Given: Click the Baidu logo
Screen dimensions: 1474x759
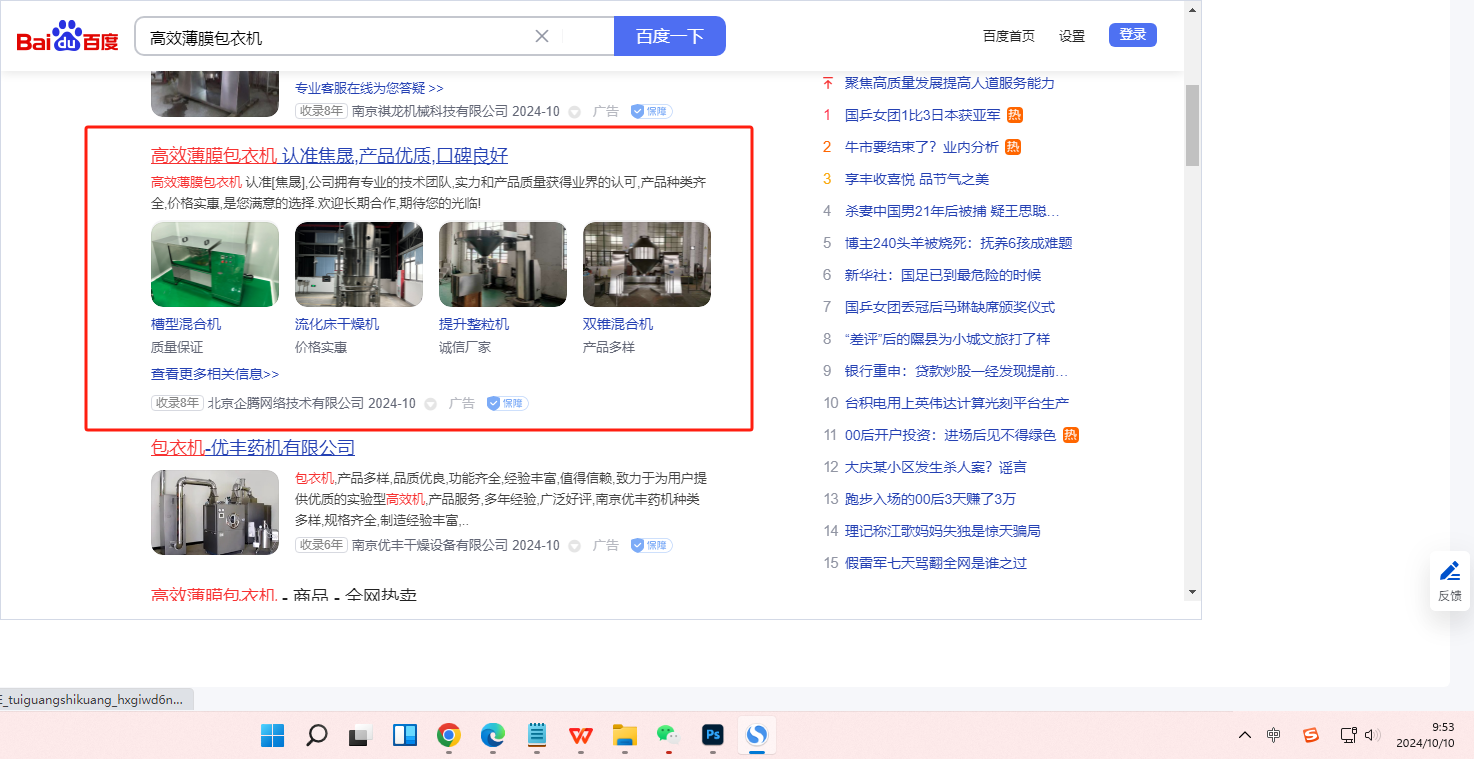Looking at the screenshot, I should coord(67,37).
